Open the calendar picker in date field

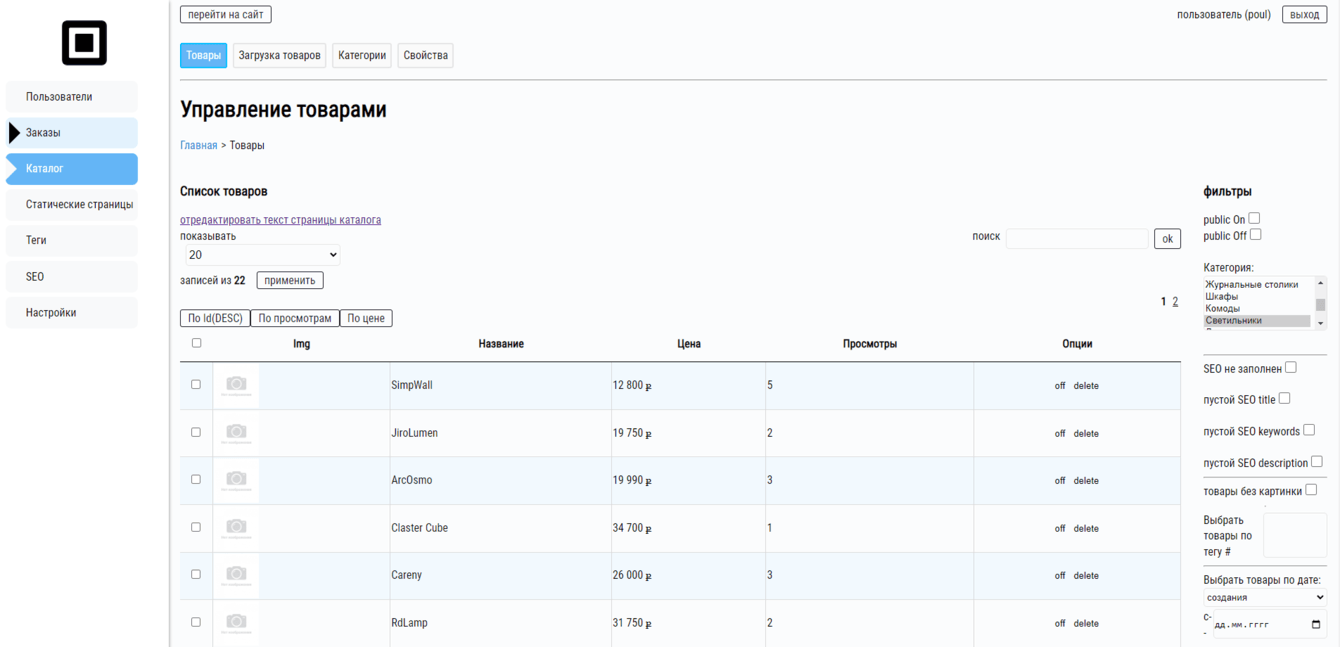[1315, 625]
